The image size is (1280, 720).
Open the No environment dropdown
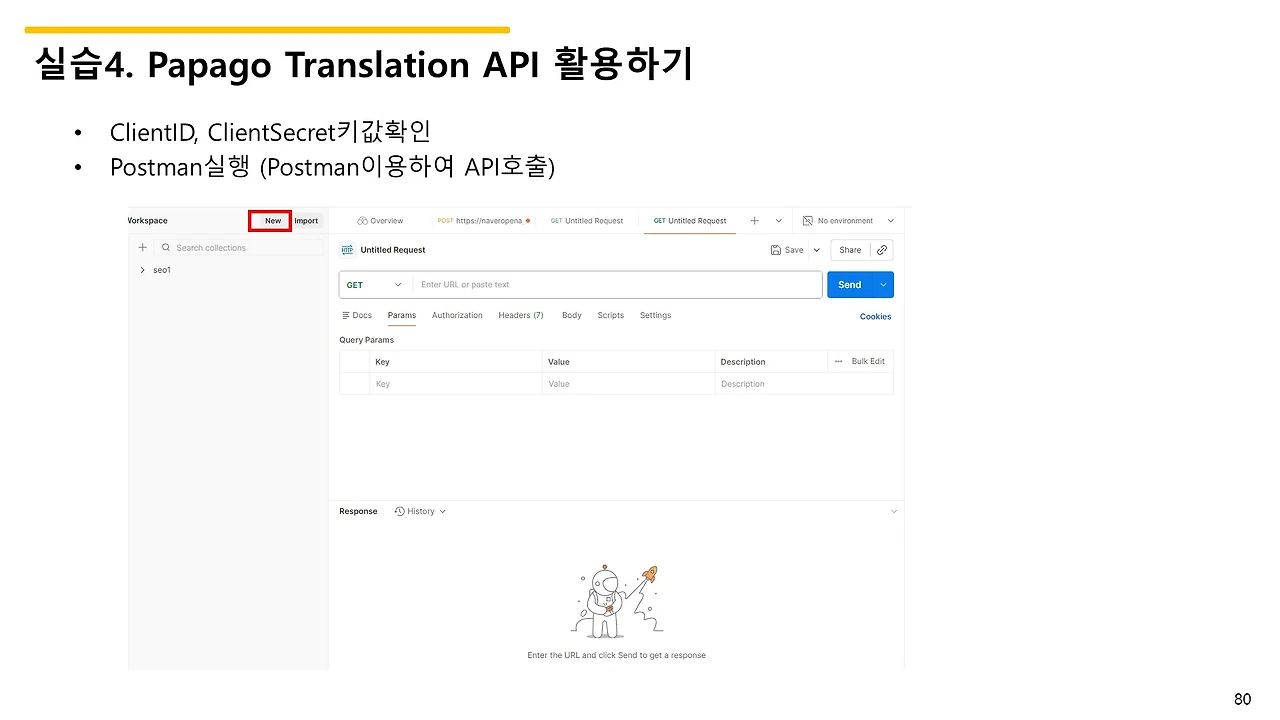849,221
